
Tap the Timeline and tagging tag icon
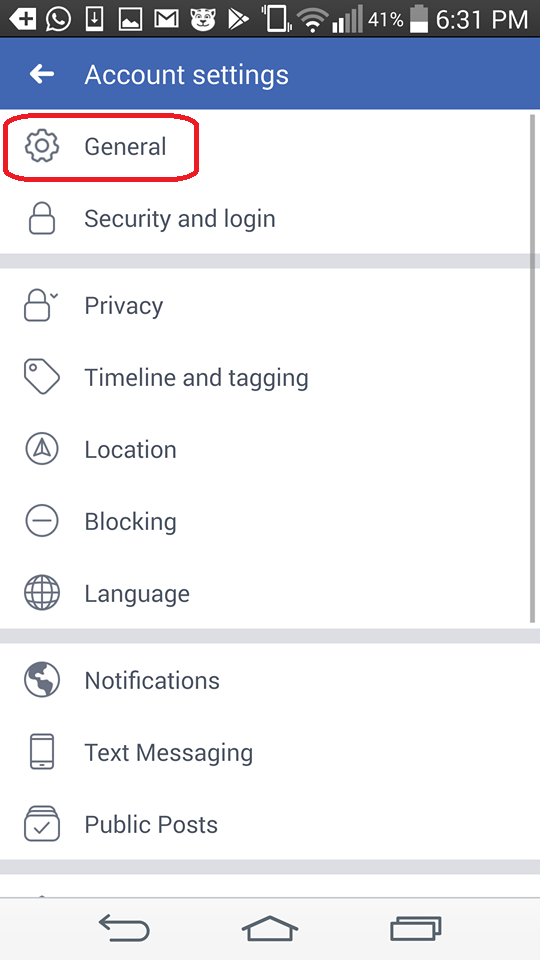(42, 377)
